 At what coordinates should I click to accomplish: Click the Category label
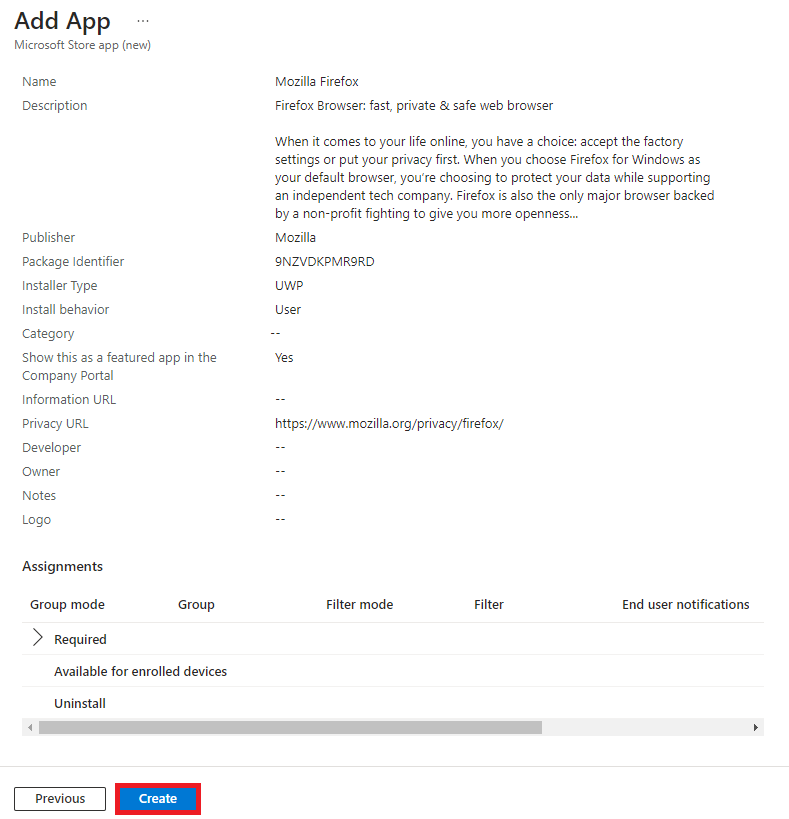[x=48, y=334]
